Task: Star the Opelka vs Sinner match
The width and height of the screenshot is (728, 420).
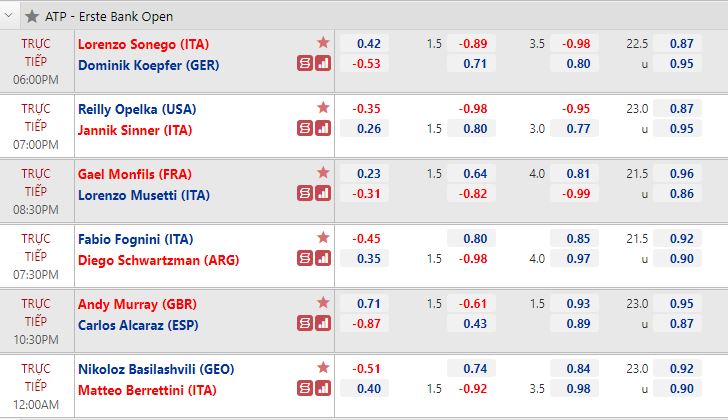Action: coord(323,108)
